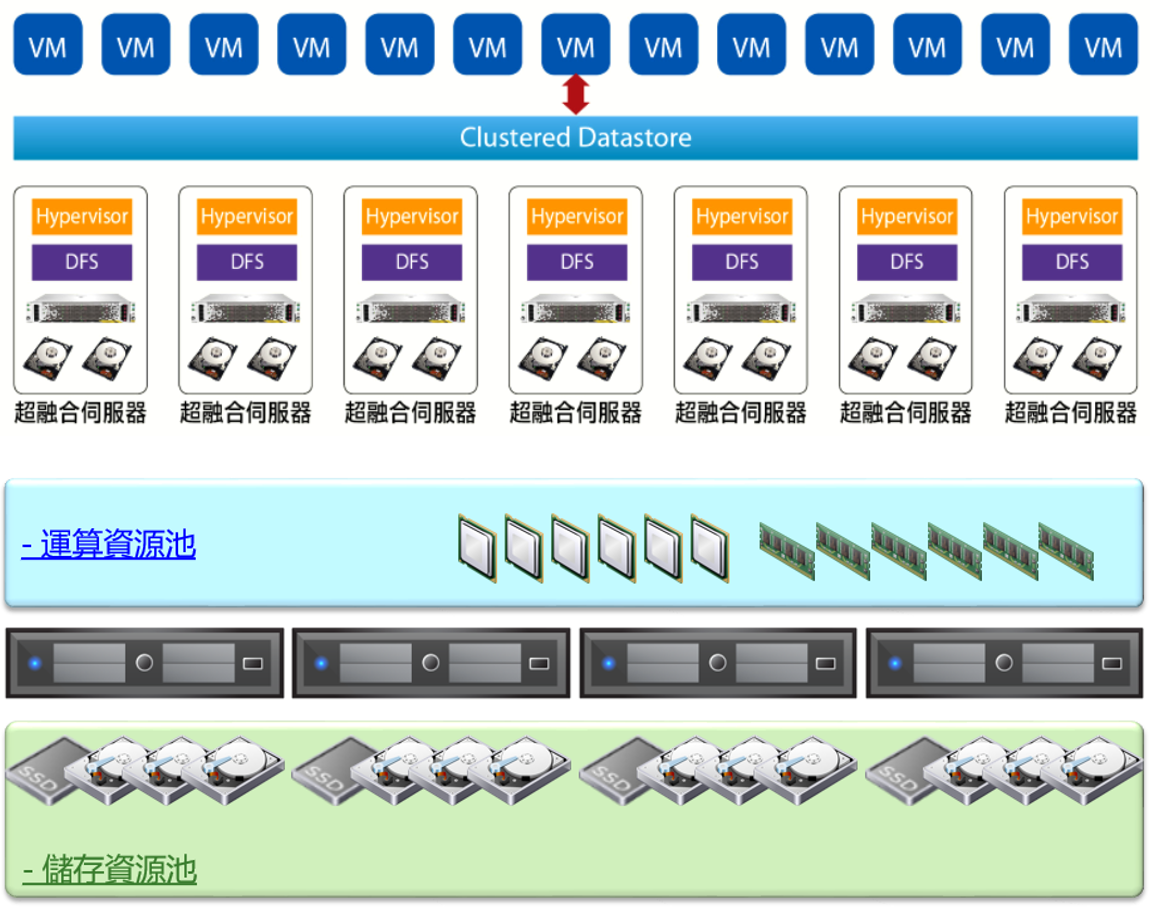Select the rightmost CPU chip icon
Screen dimensions: 1150x910
710,549
